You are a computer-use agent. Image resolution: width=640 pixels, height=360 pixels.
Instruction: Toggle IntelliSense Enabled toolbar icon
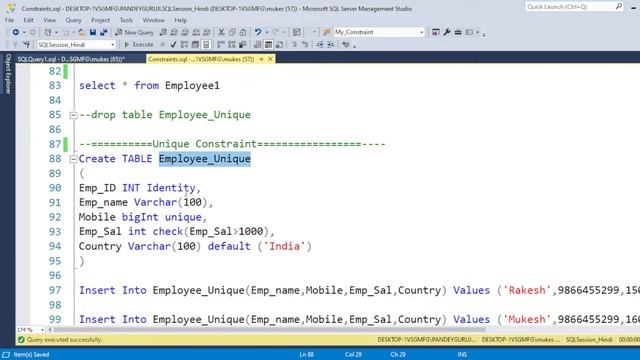point(206,44)
